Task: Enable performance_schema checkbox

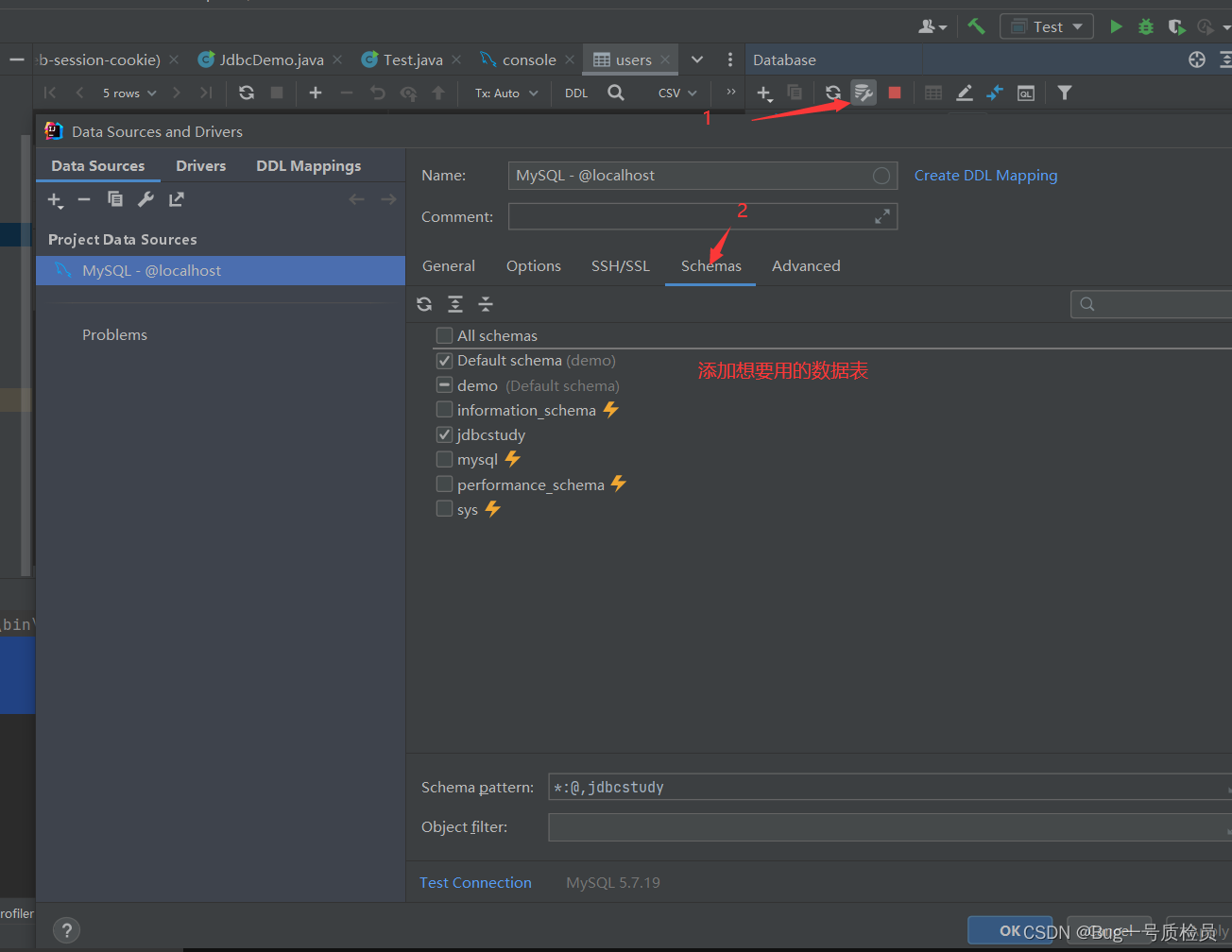Action: click(x=444, y=484)
